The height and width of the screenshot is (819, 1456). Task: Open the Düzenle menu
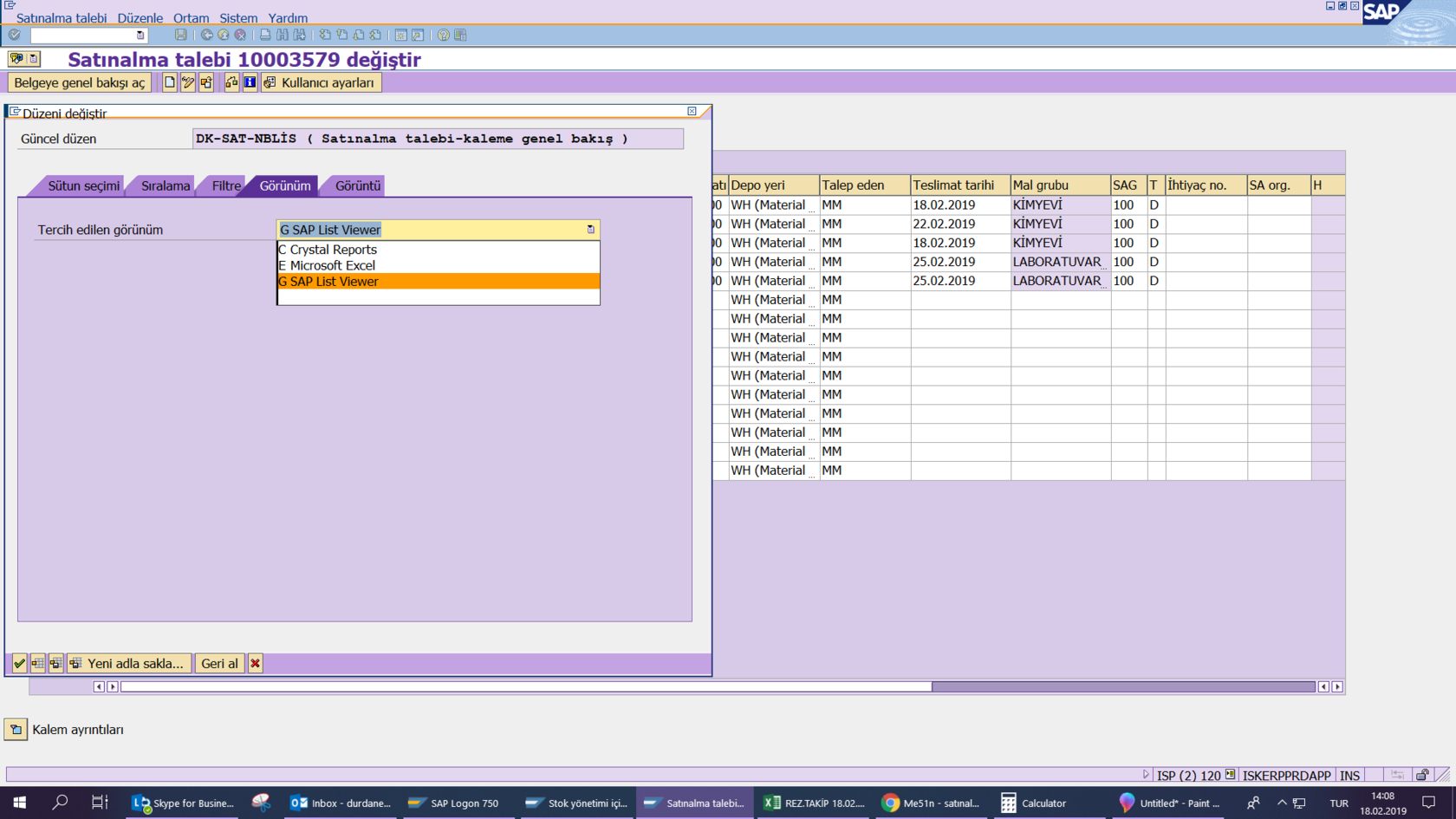tap(140, 18)
